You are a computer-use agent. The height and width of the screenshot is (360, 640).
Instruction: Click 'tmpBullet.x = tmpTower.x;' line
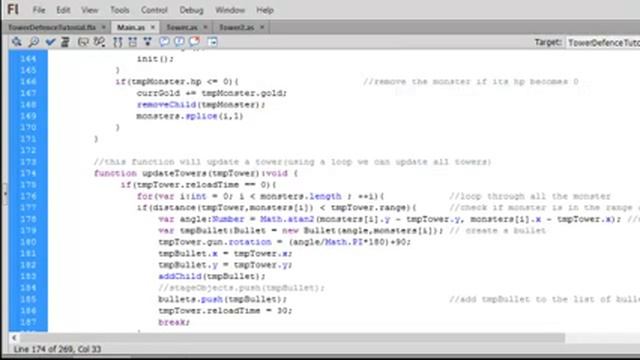tap(225, 253)
